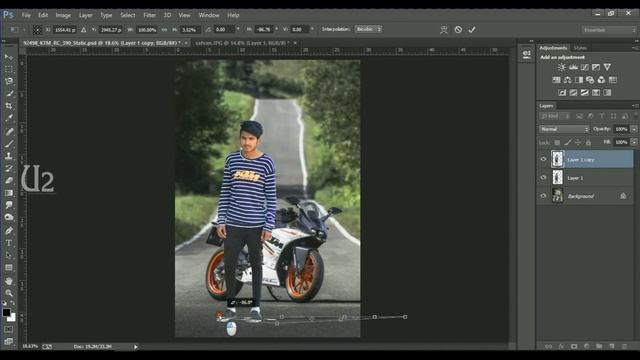Hide the Background layer eye
This screenshot has width=640, height=360.
[543, 196]
